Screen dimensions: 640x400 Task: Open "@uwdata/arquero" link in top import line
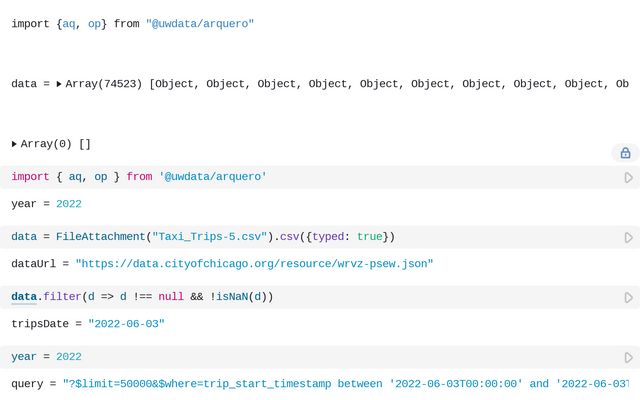click(x=200, y=23)
